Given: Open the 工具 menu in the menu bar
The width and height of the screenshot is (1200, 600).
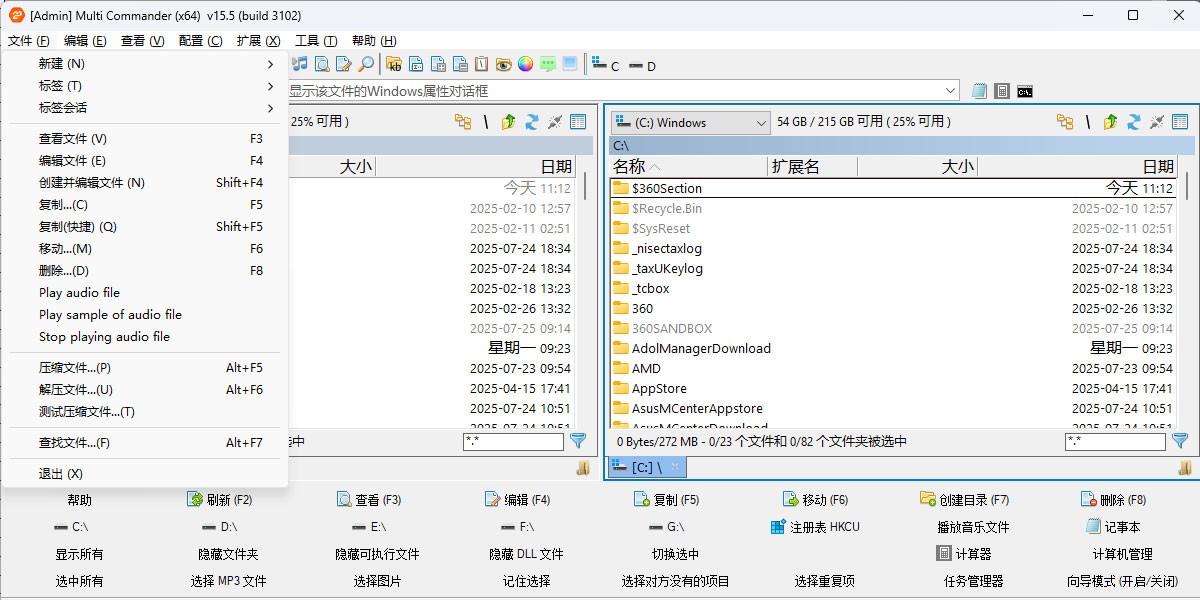Looking at the screenshot, I should (x=316, y=41).
